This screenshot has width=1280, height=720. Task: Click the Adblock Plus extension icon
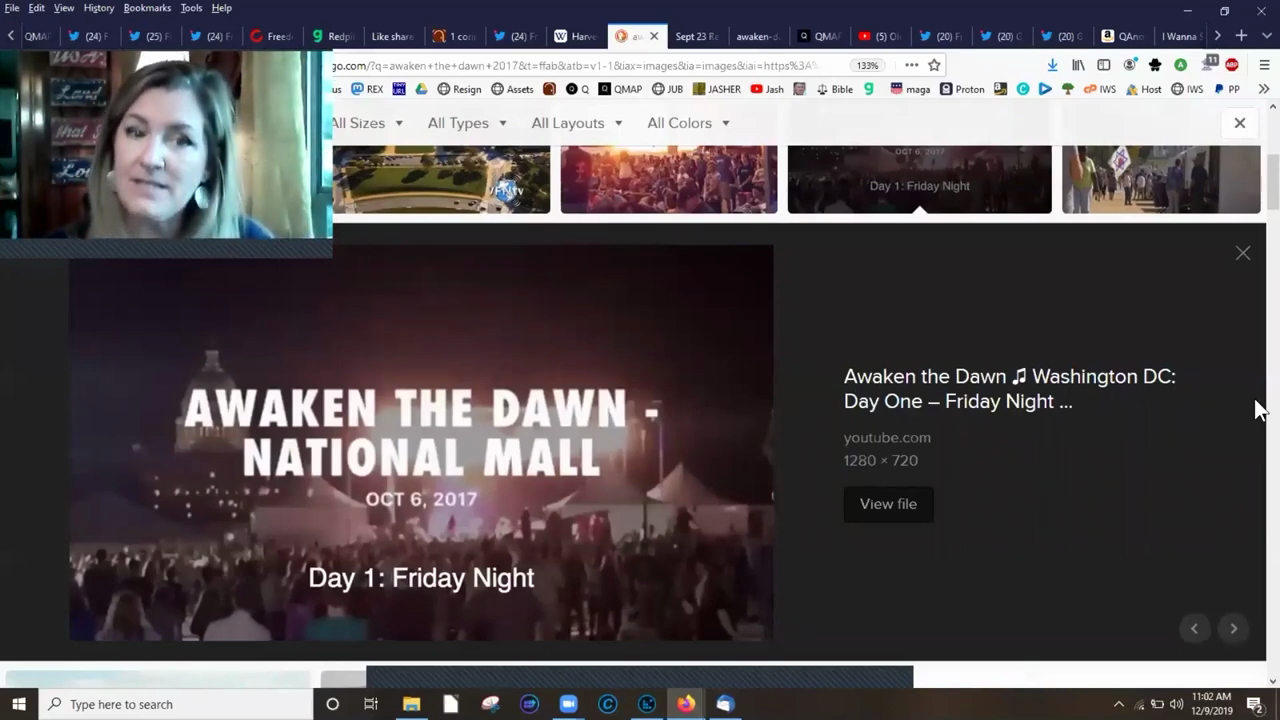[x=1232, y=65]
